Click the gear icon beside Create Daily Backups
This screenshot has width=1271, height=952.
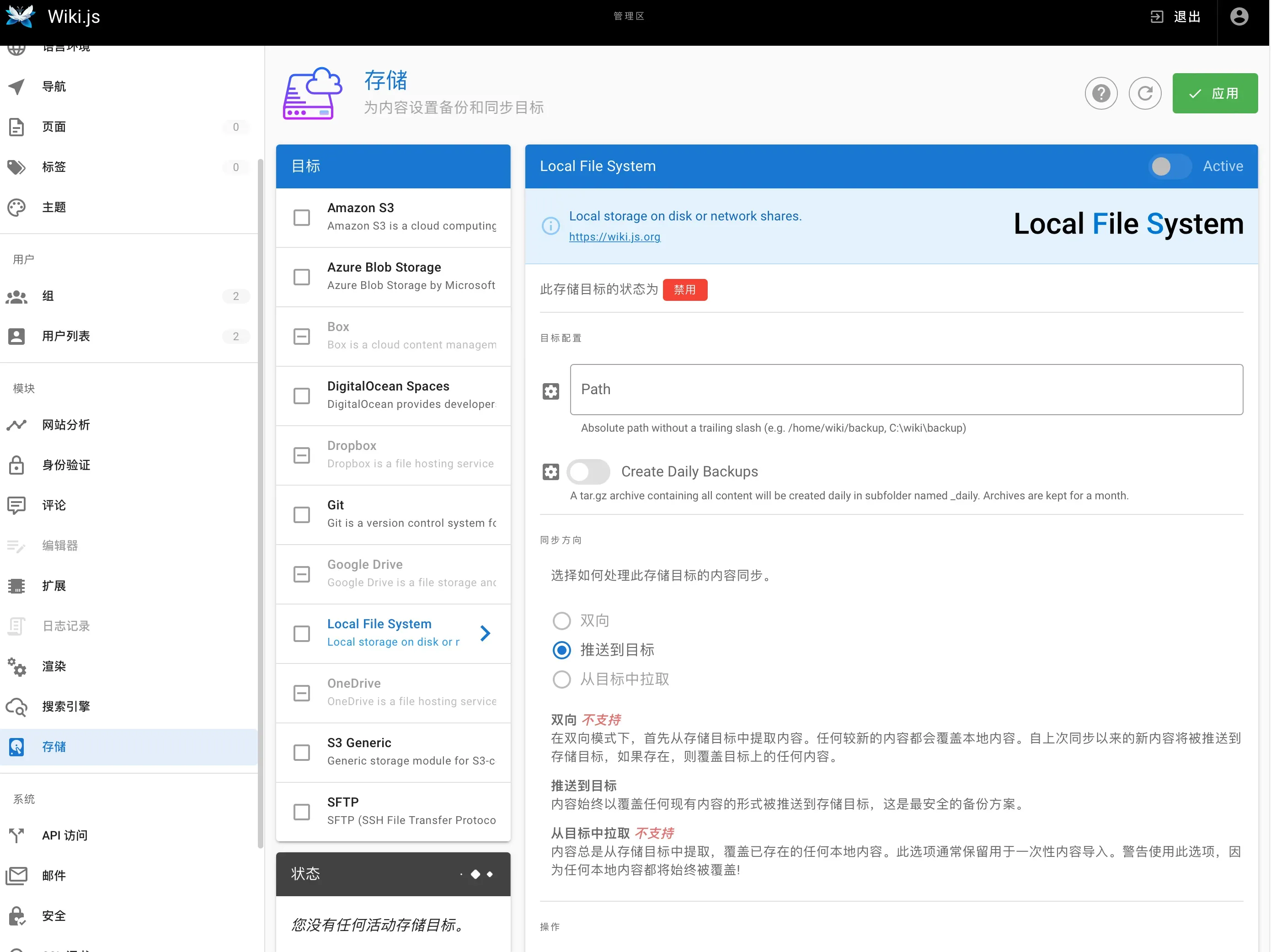click(x=550, y=472)
